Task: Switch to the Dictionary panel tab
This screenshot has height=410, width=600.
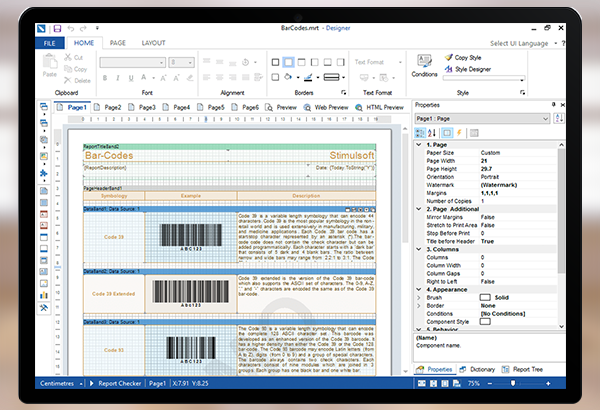Action: [x=477, y=369]
